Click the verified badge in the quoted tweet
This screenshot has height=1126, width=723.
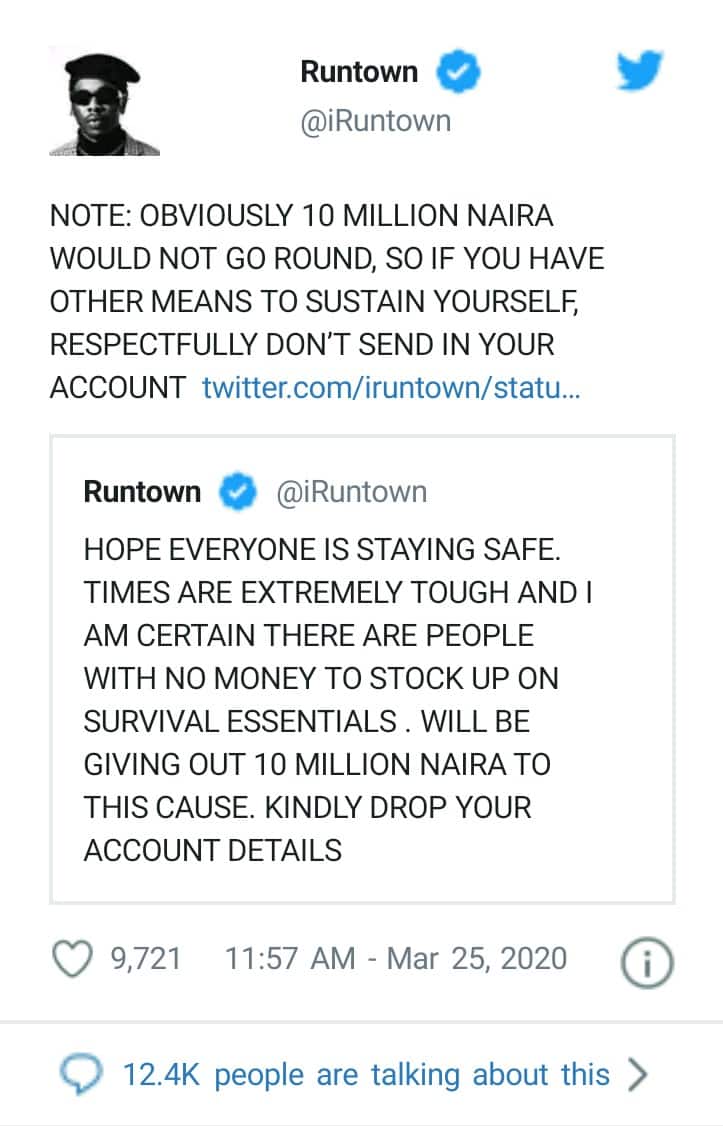237,492
